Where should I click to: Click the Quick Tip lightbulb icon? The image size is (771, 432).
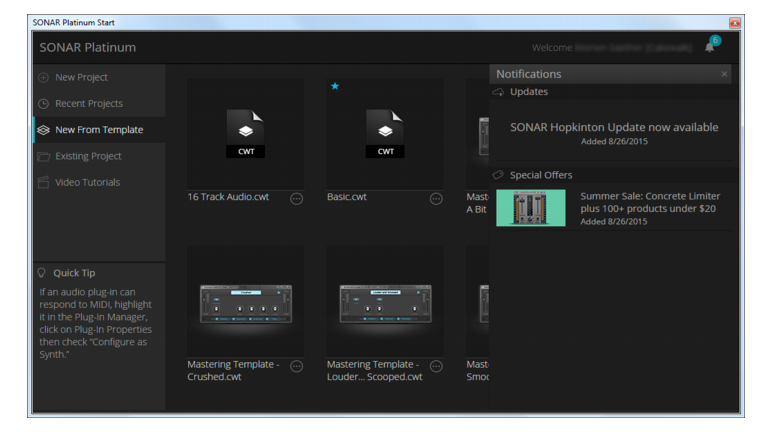42,273
